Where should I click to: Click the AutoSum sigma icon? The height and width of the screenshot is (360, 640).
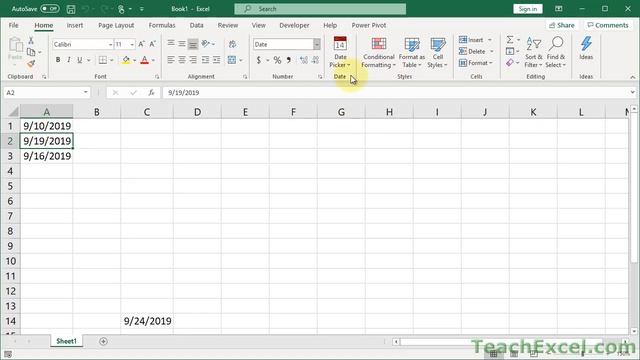click(510, 40)
